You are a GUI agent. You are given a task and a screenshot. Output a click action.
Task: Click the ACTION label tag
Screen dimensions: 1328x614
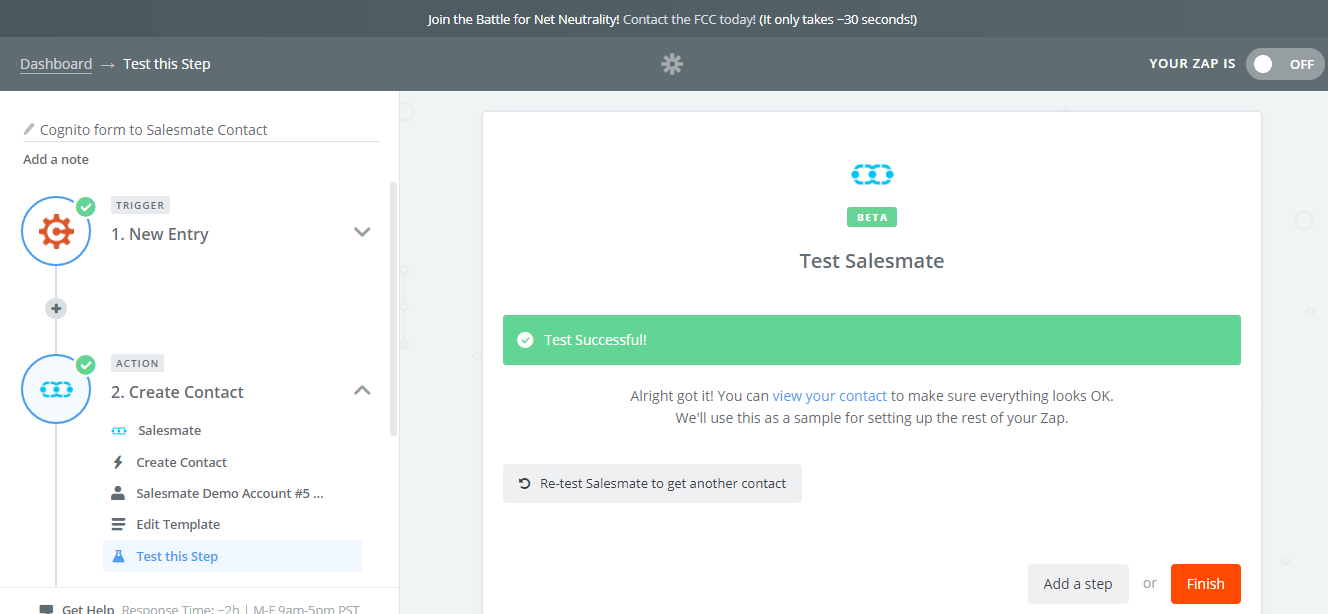[138, 363]
